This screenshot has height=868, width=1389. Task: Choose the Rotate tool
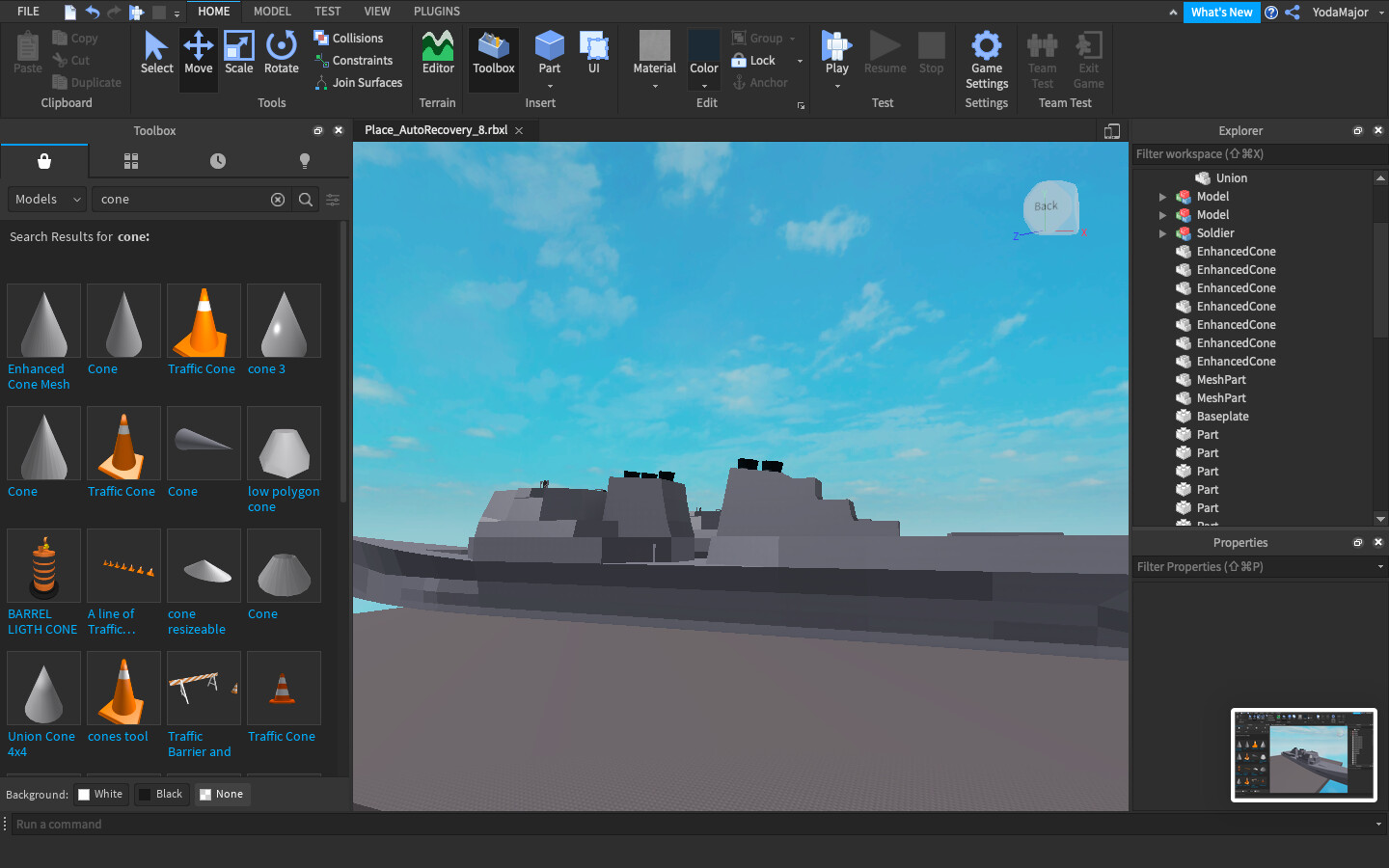click(x=282, y=53)
